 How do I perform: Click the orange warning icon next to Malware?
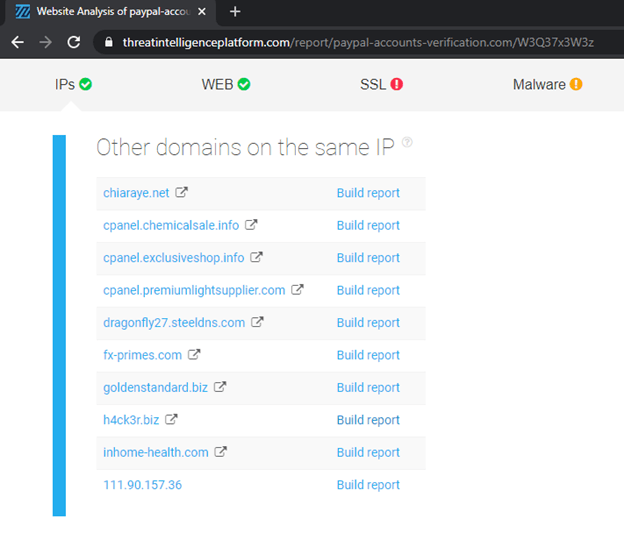pyautogui.click(x=576, y=84)
